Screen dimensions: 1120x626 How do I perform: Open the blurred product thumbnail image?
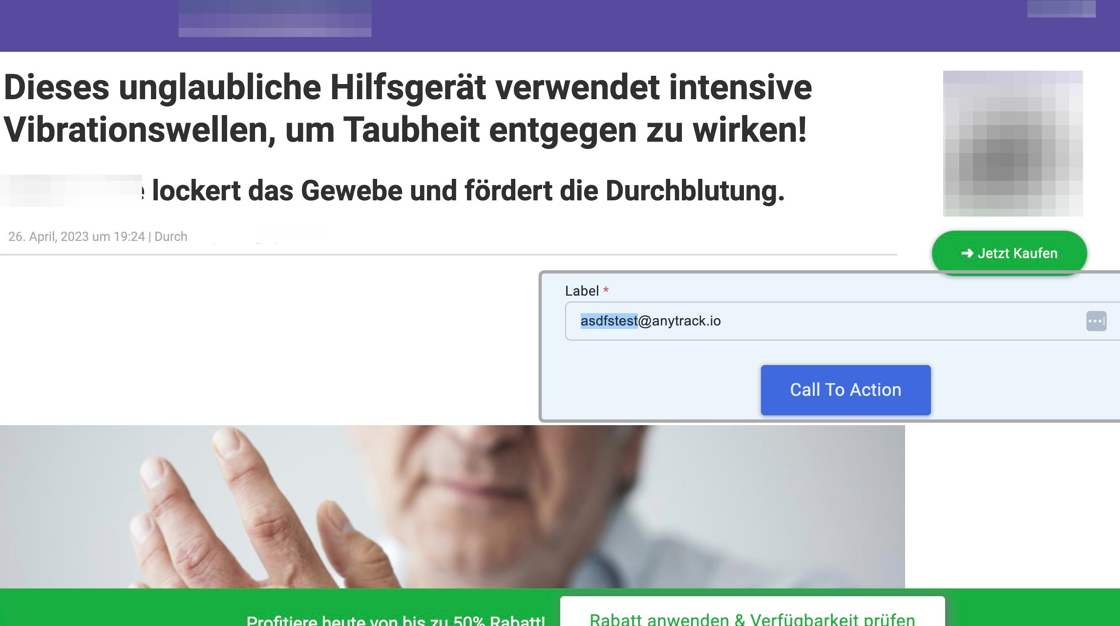1013,144
